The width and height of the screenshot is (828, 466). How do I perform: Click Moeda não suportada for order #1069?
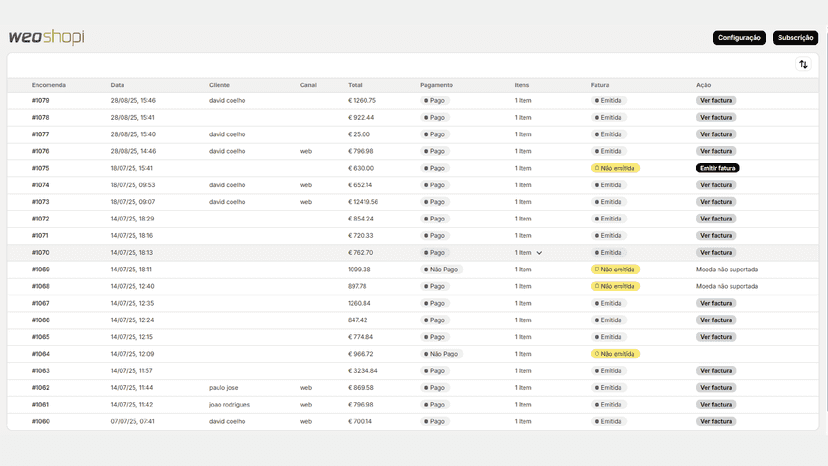(x=727, y=269)
